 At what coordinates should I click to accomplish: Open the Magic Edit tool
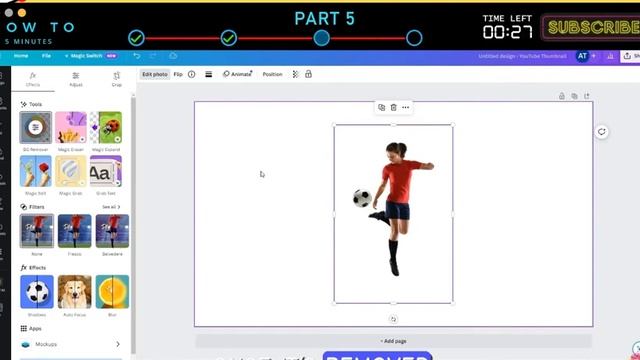36,171
